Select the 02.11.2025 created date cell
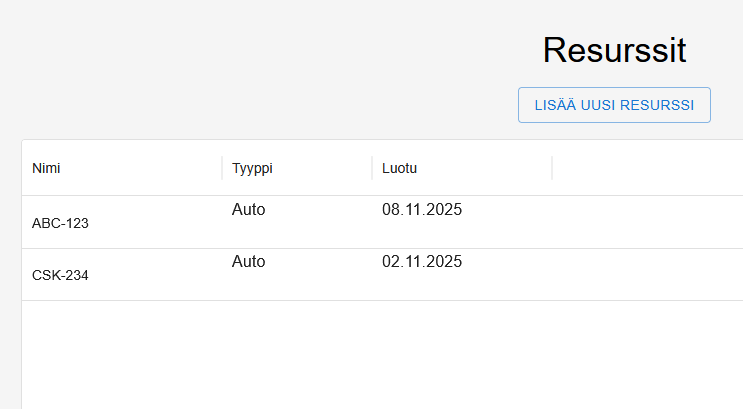The image size is (743, 409). point(421,262)
